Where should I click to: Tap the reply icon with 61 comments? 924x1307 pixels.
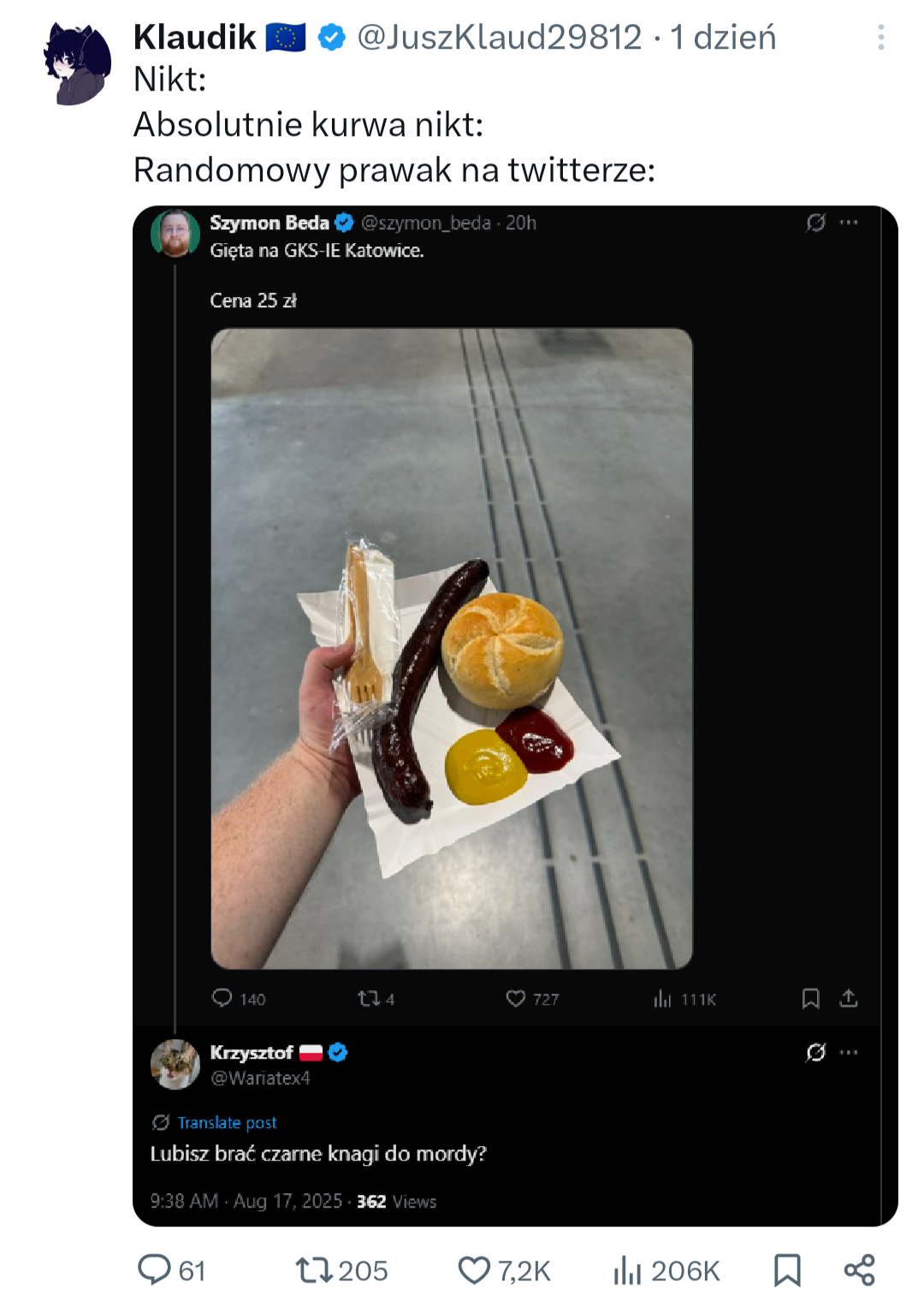point(155,1269)
